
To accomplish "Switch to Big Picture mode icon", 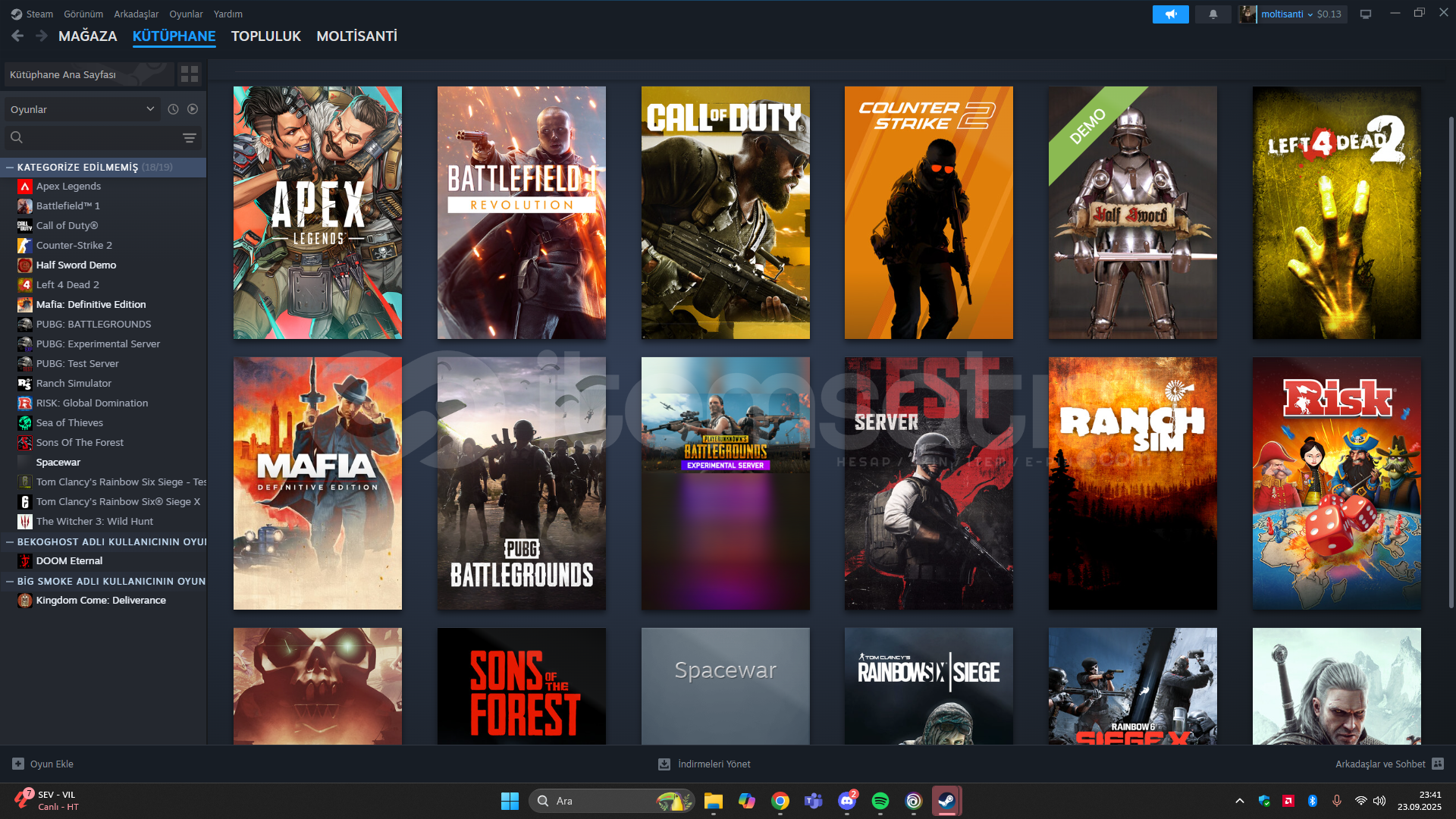I will (1365, 14).
